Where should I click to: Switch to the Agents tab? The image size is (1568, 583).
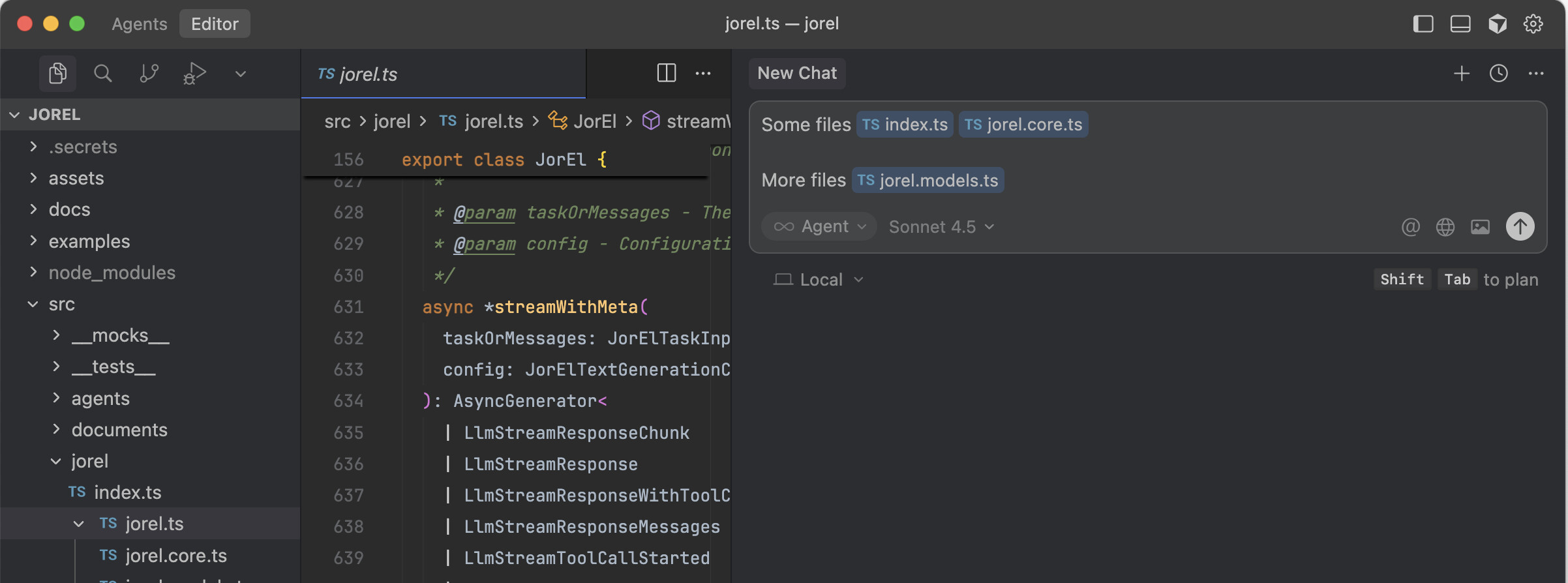(x=139, y=24)
